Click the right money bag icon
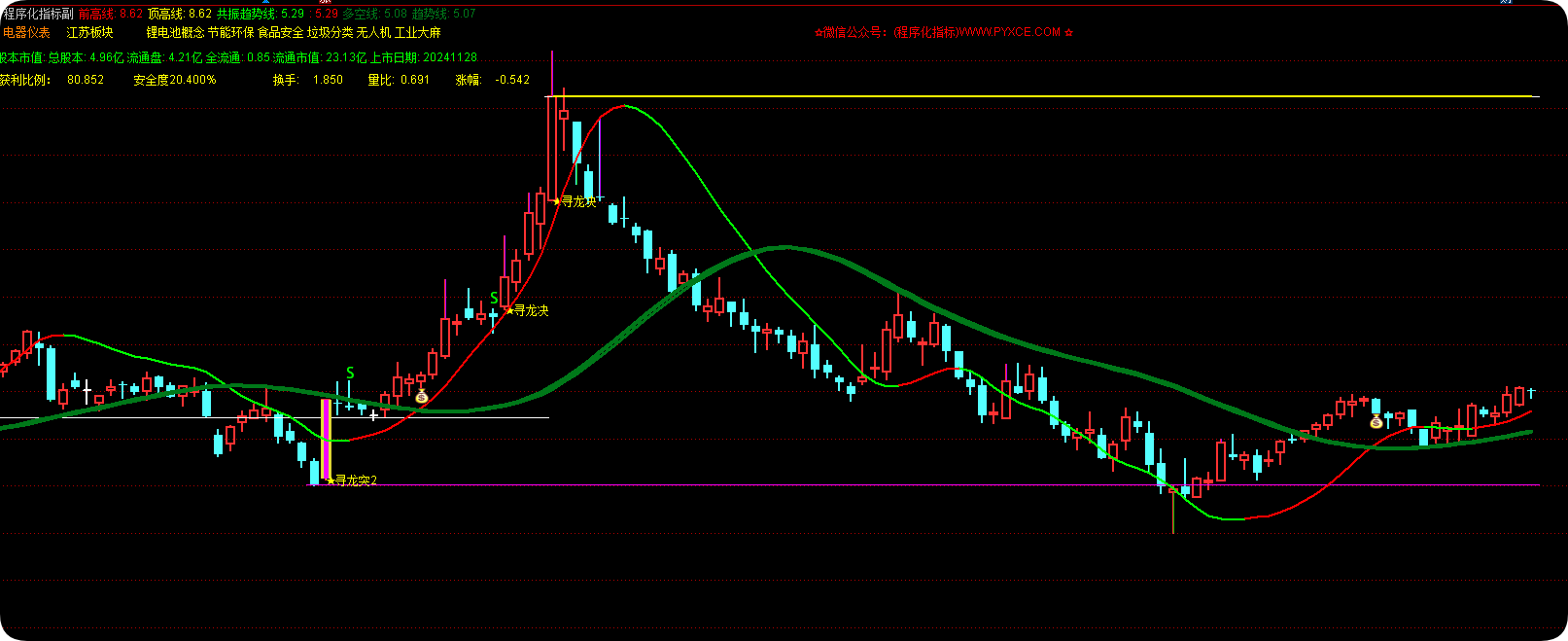The image size is (1568, 641). 1376,422
